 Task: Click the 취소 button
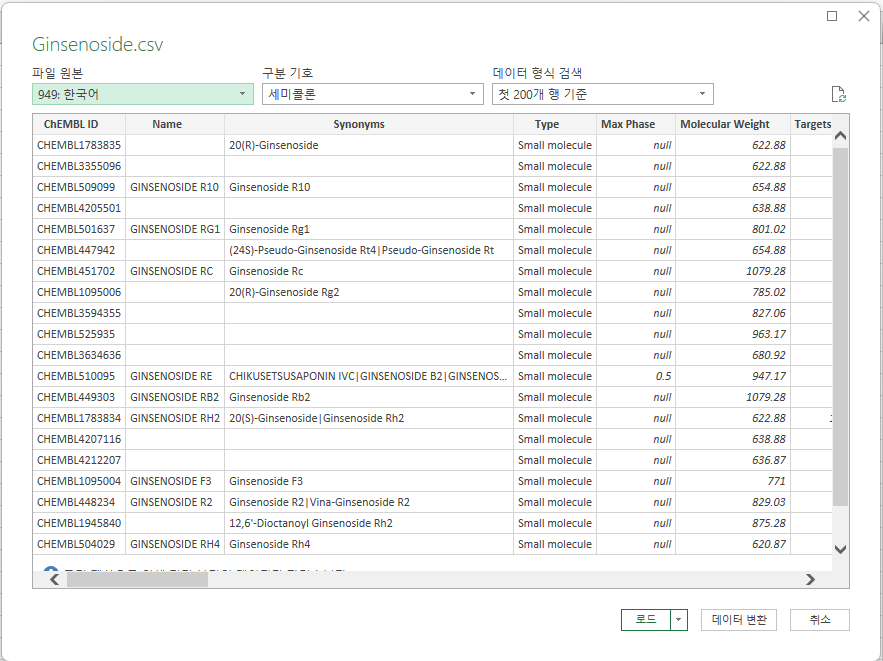point(819,620)
